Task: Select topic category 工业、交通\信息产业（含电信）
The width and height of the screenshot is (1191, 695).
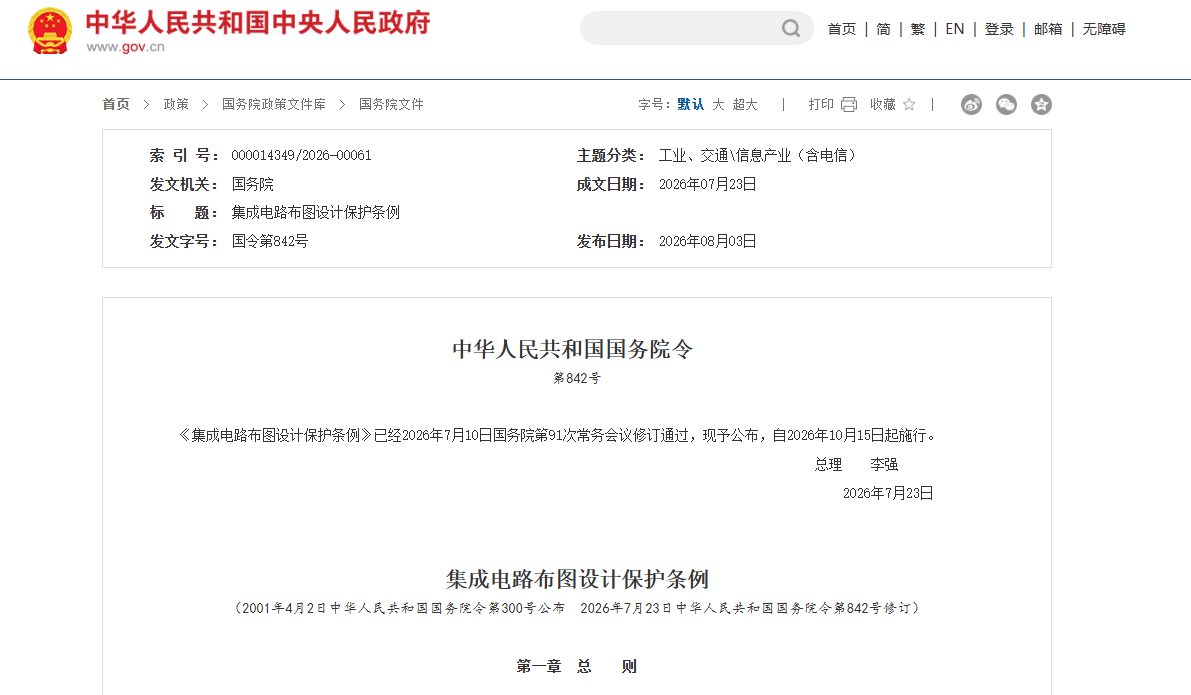Action: (757, 156)
